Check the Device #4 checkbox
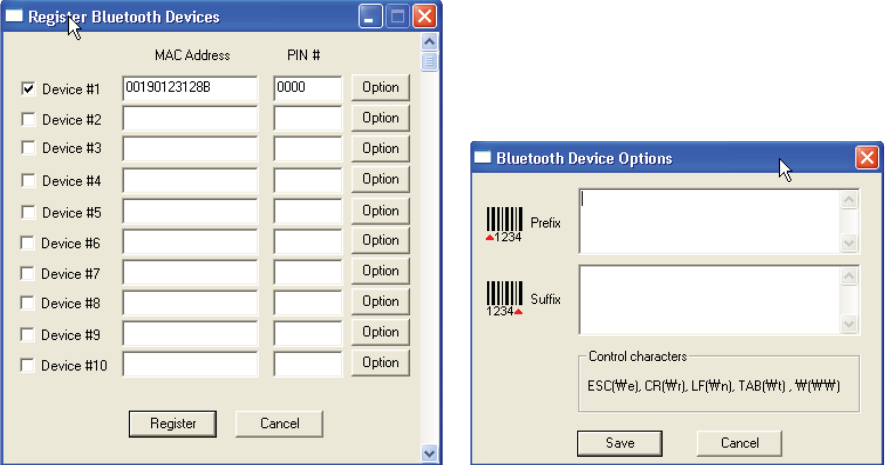The width and height of the screenshot is (885, 465). click(x=28, y=181)
